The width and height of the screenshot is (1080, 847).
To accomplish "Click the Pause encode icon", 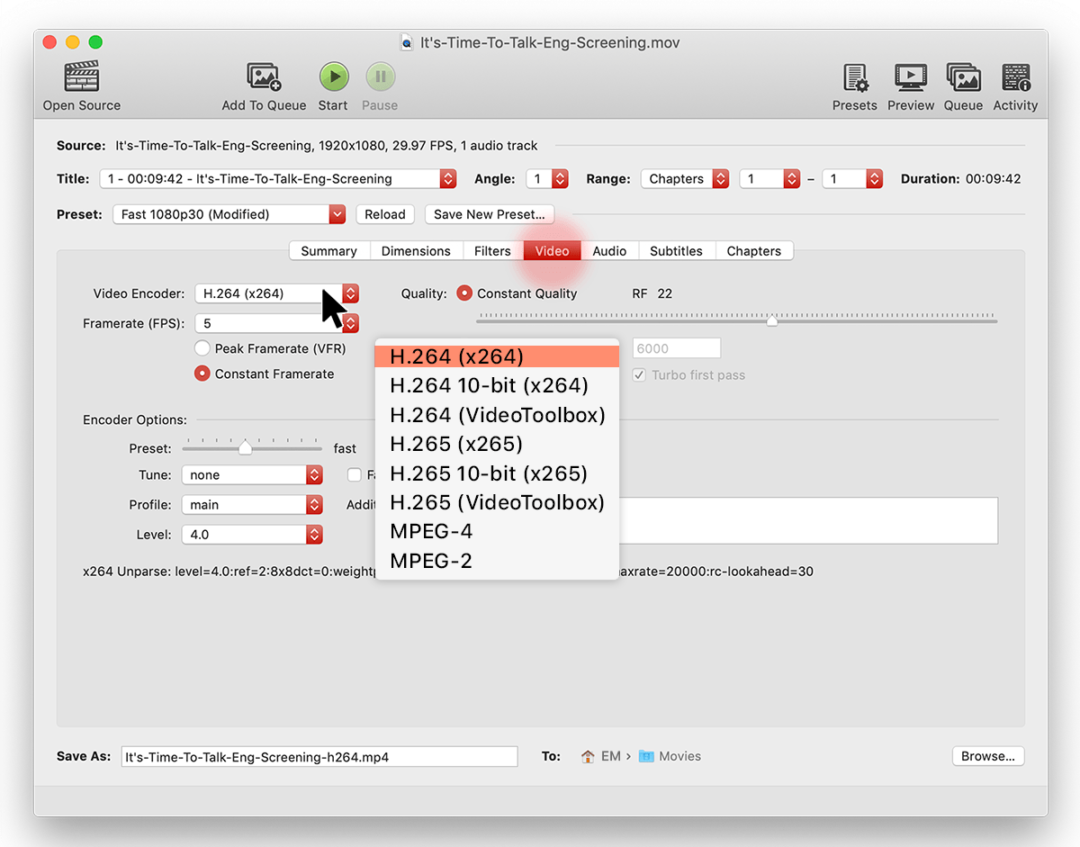I will [379, 76].
